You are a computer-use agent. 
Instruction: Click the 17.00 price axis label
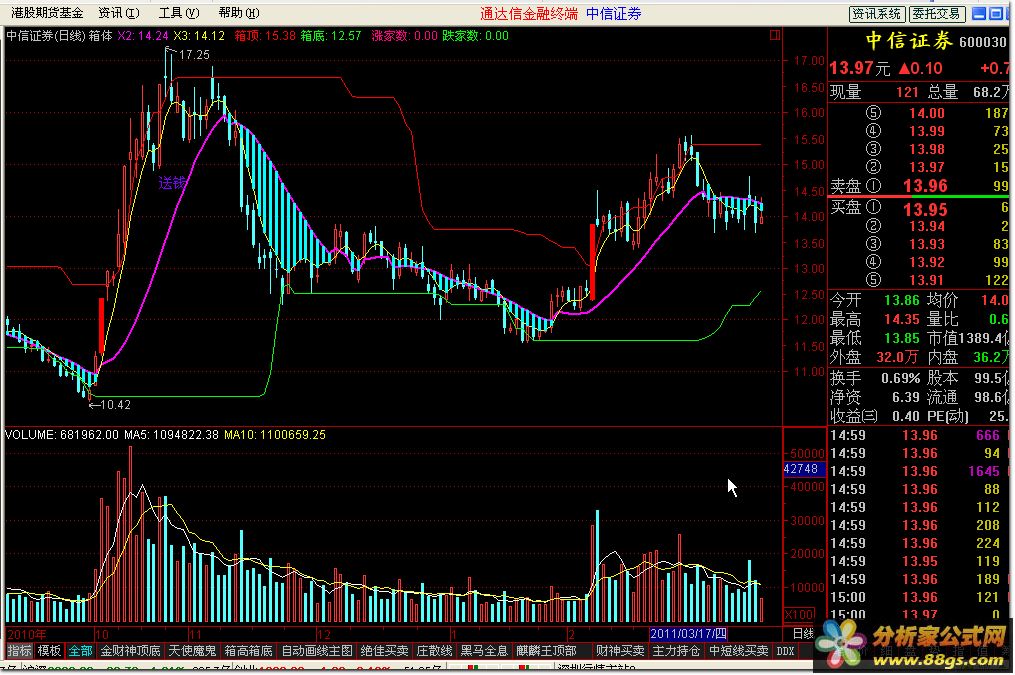click(x=809, y=61)
